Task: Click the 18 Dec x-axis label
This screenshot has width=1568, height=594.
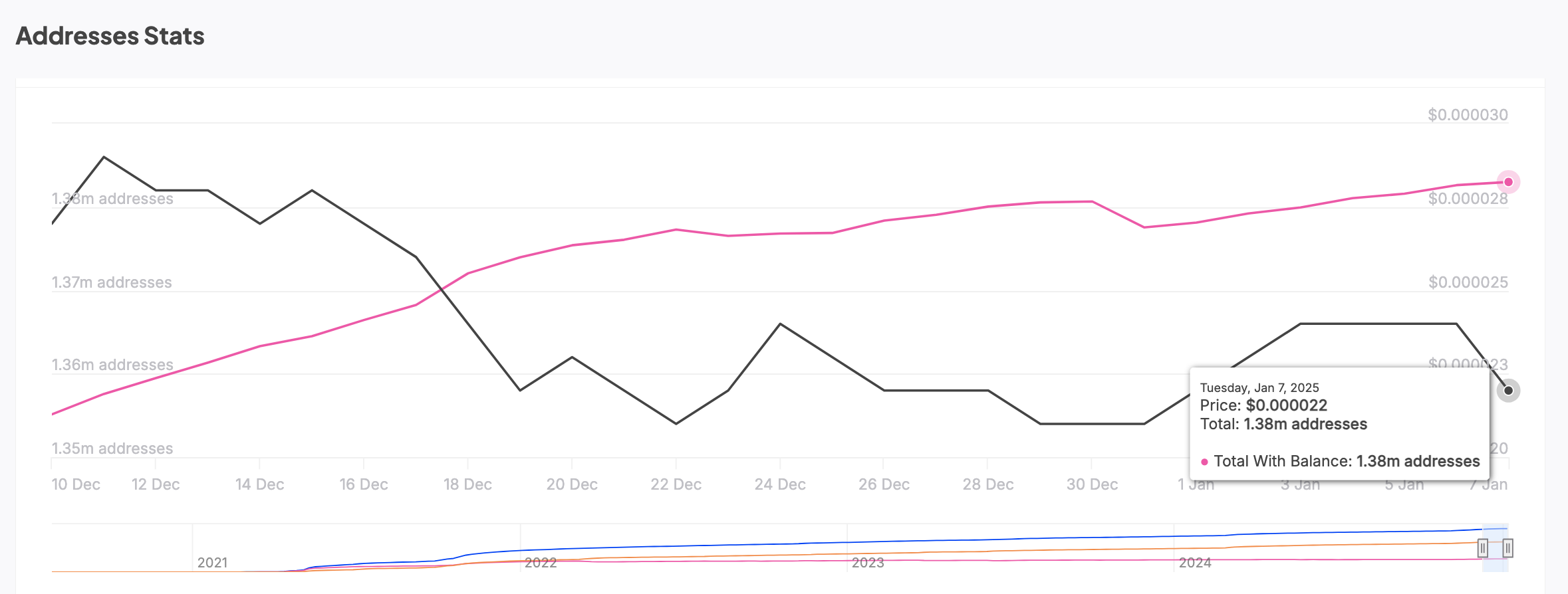Action: pyautogui.click(x=467, y=484)
